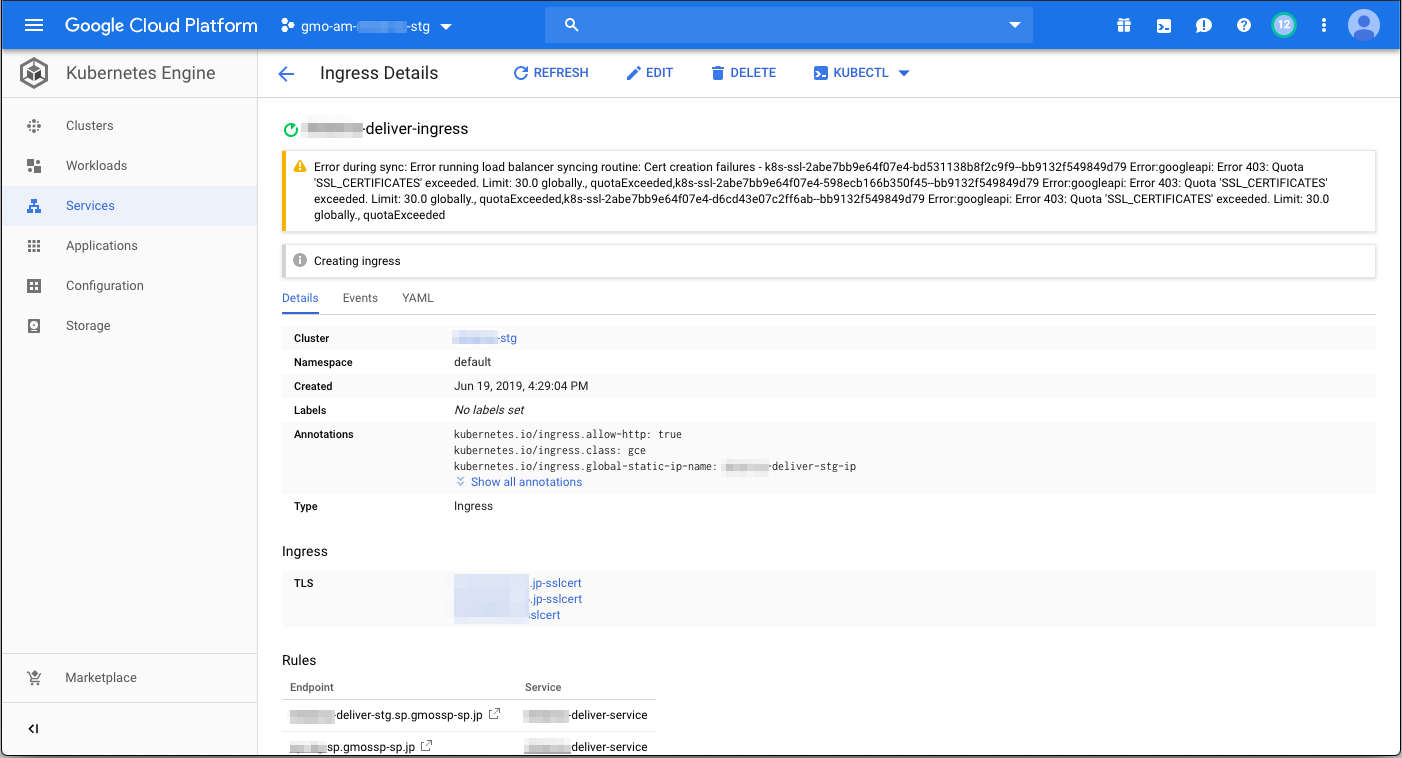Click the DELETE button
1402x758 pixels.
[x=743, y=73]
